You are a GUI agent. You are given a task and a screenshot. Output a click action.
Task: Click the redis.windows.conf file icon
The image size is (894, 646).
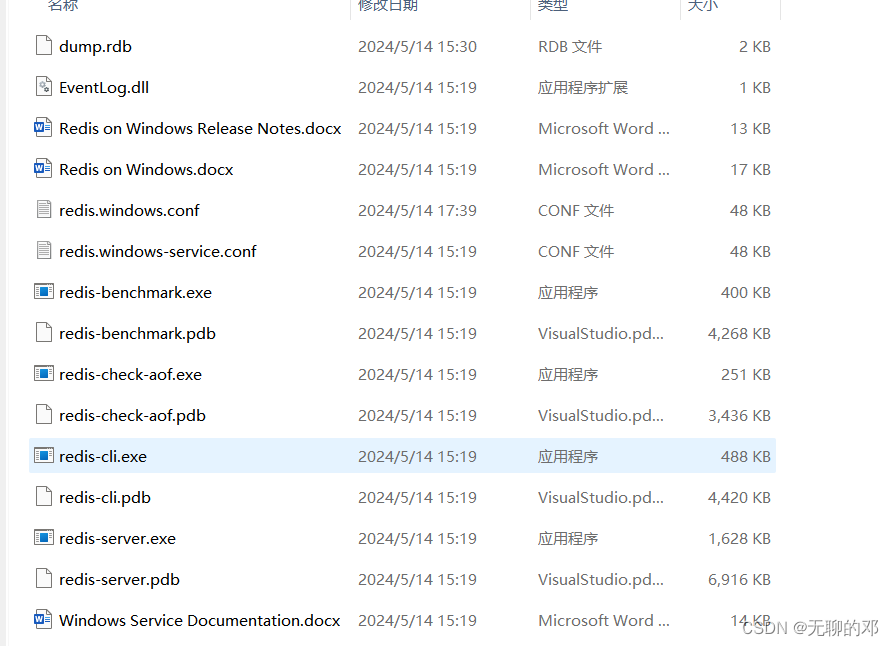point(43,210)
